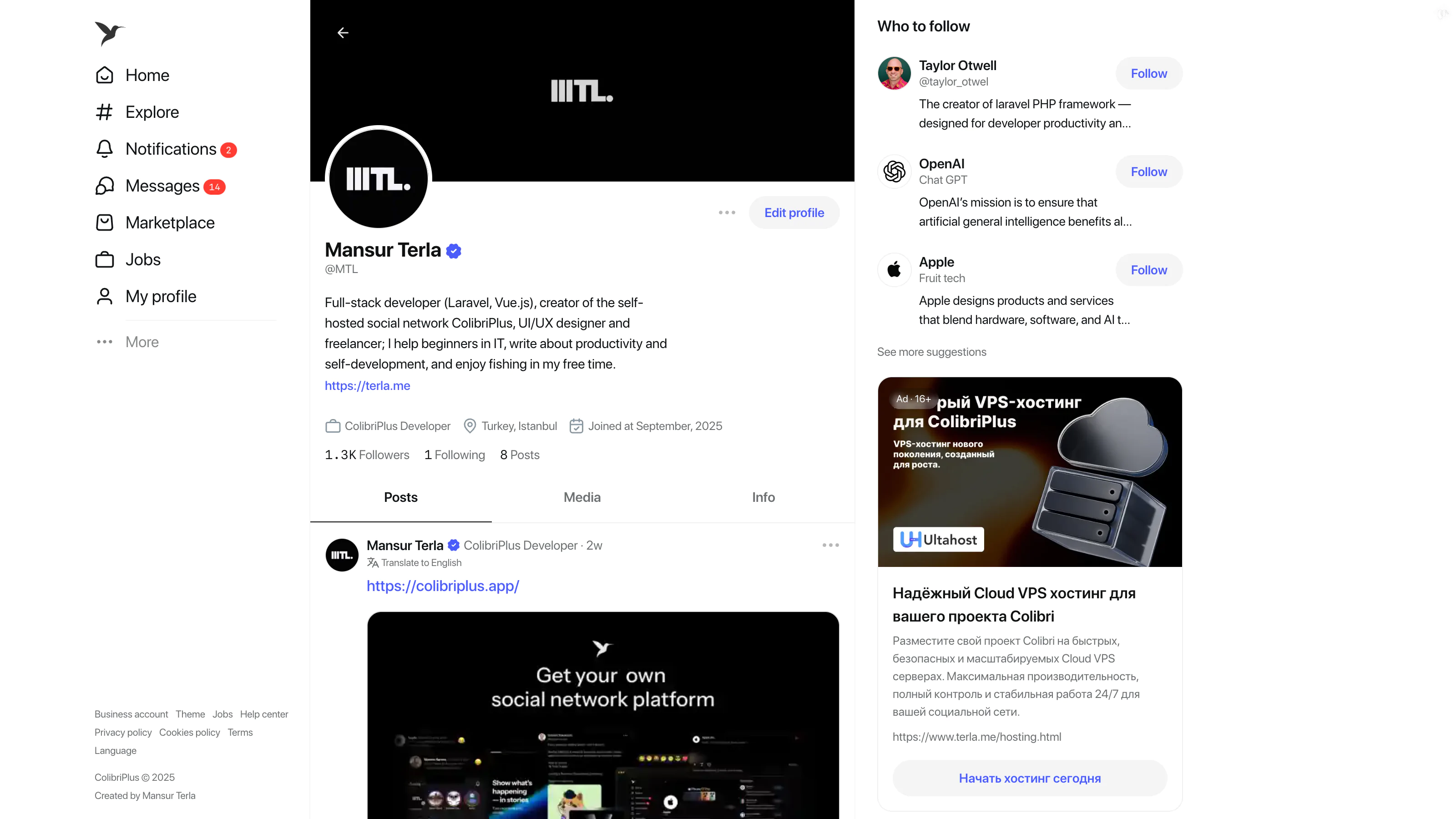Open the Marketplace bag icon
The image size is (1456, 819).
[x=105, y=222]
